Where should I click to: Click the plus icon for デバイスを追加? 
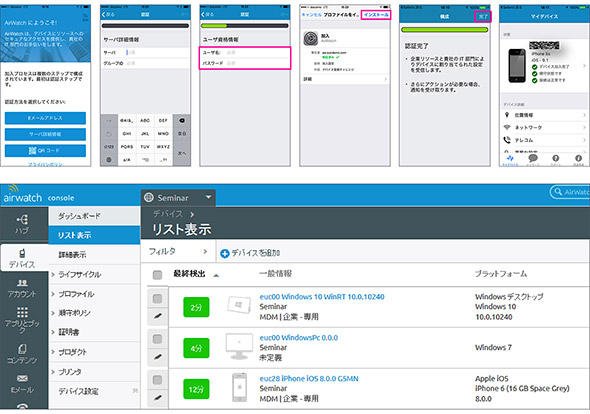225,254
